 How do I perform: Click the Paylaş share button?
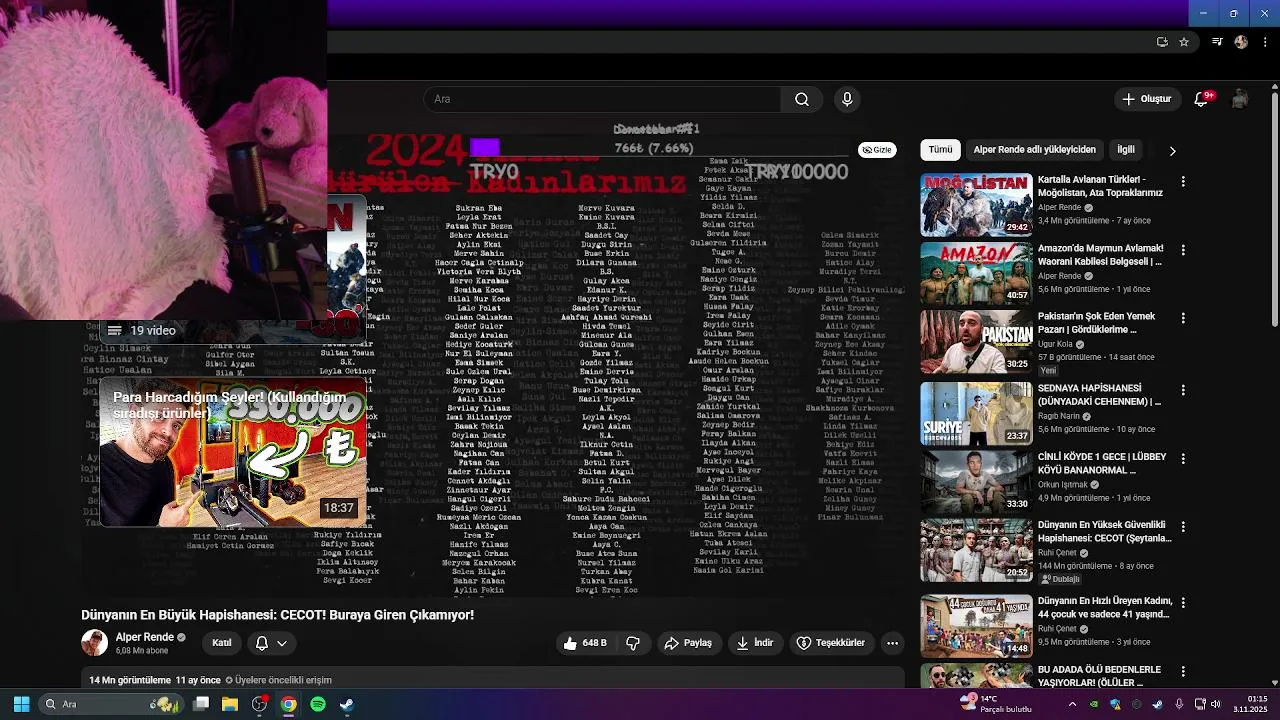688,643
